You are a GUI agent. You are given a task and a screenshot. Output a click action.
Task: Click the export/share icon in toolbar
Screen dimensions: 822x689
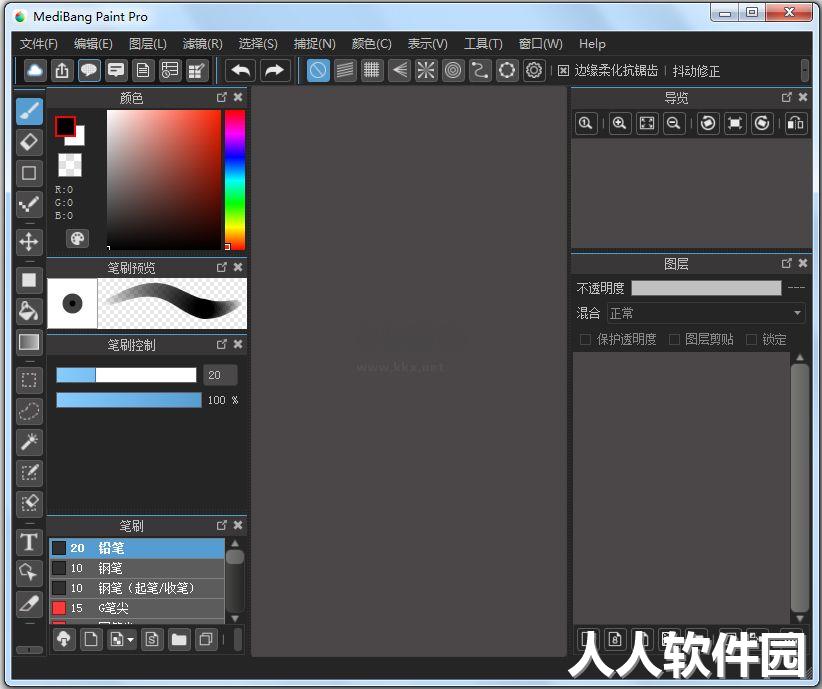point(62,70)
